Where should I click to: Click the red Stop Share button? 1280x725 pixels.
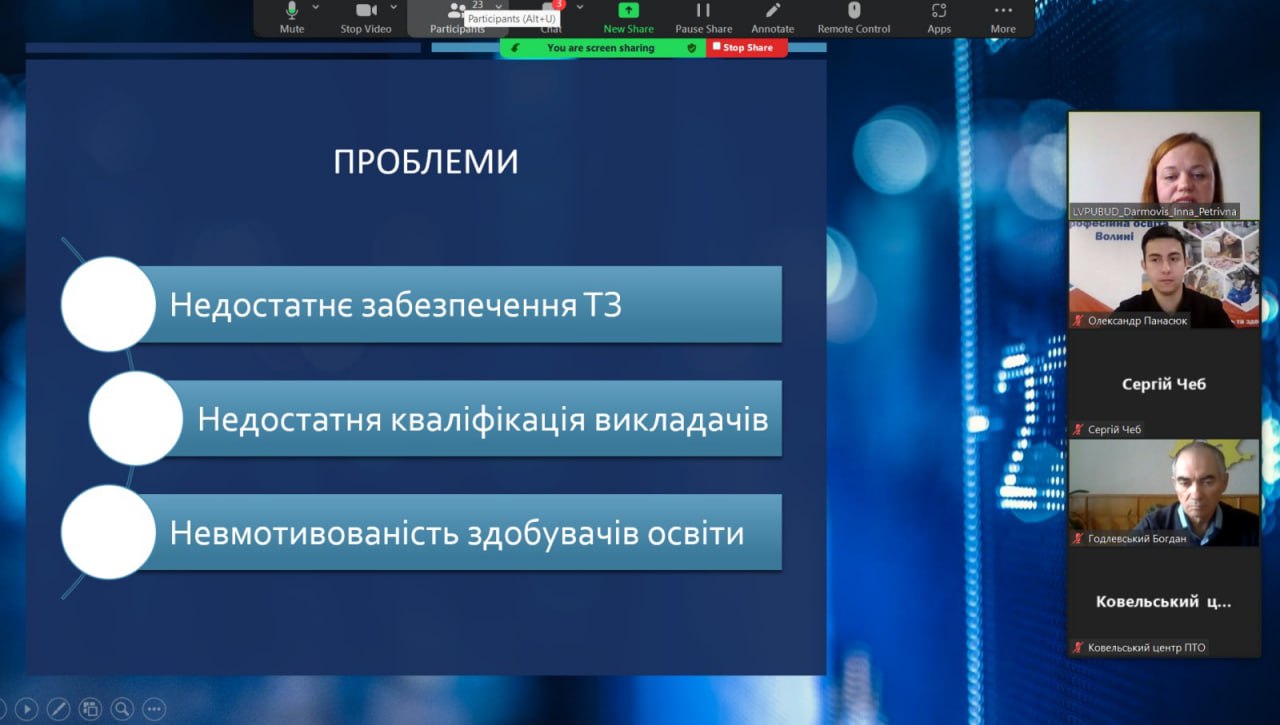(746, 48)
